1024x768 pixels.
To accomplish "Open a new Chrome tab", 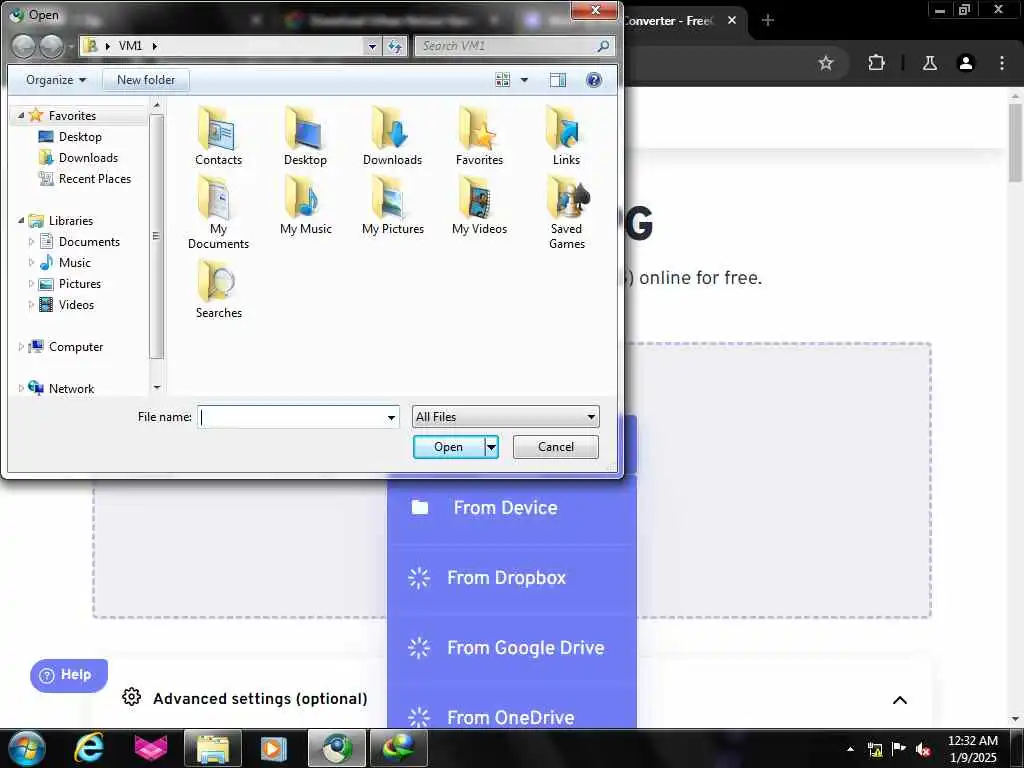I will pyautogui.click(x=768, y=21).
